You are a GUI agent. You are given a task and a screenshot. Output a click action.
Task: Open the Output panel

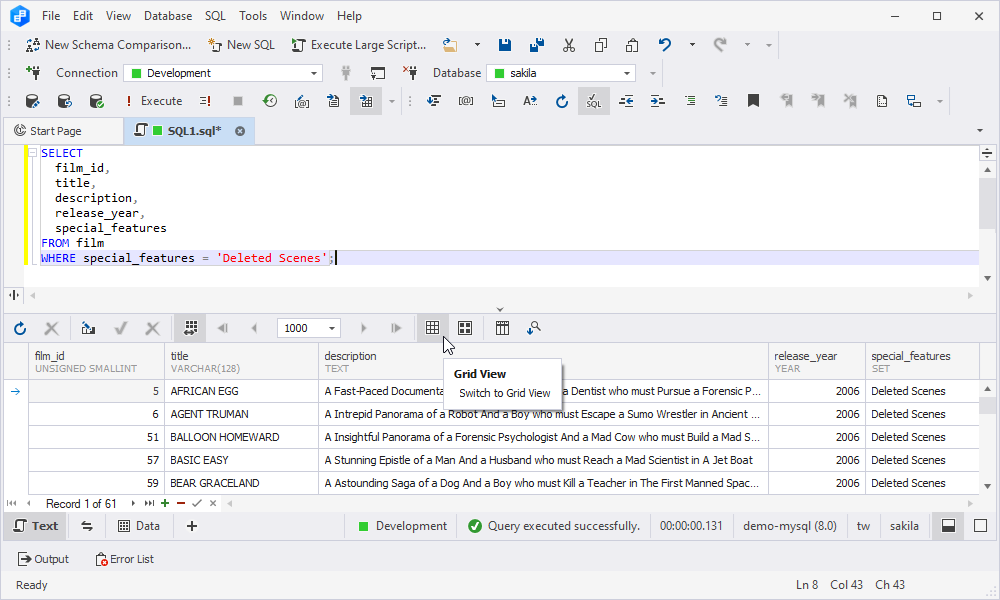click(x=43, y=559)
